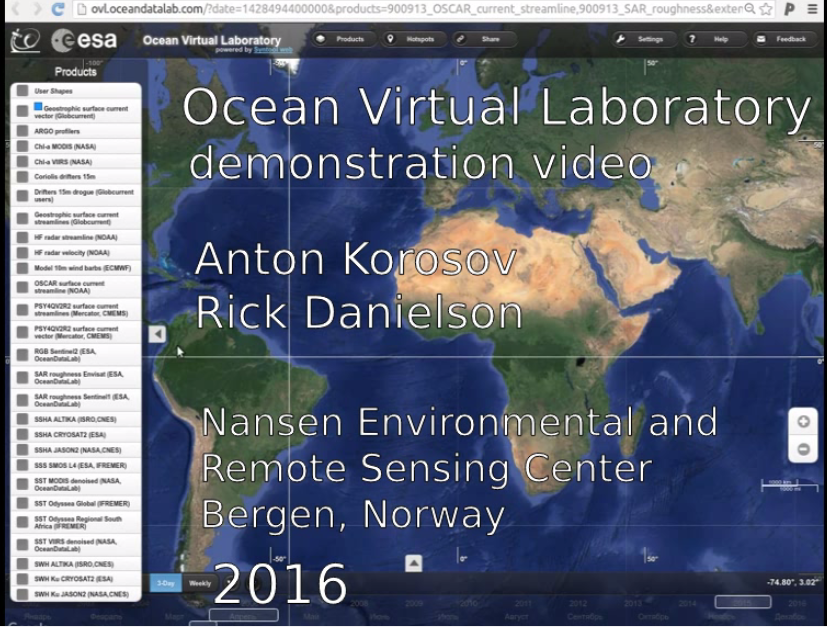Click the Ocean Virtual Laboratory header title
Viewport: 827px width, 627px height.
click(211, 40)
